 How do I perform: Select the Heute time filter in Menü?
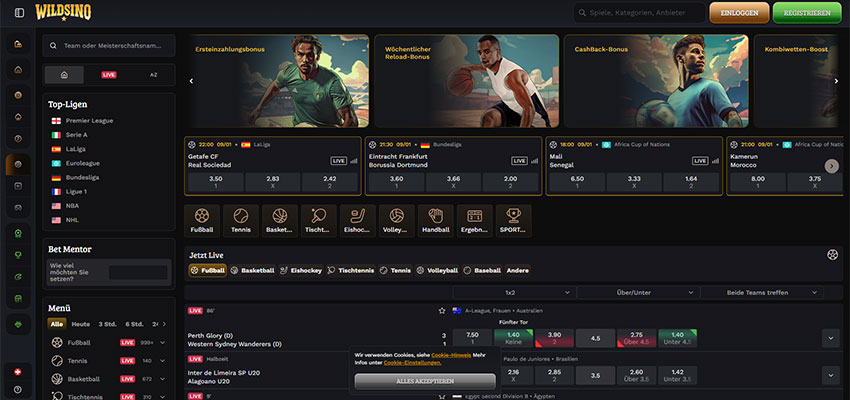(81, 324)
